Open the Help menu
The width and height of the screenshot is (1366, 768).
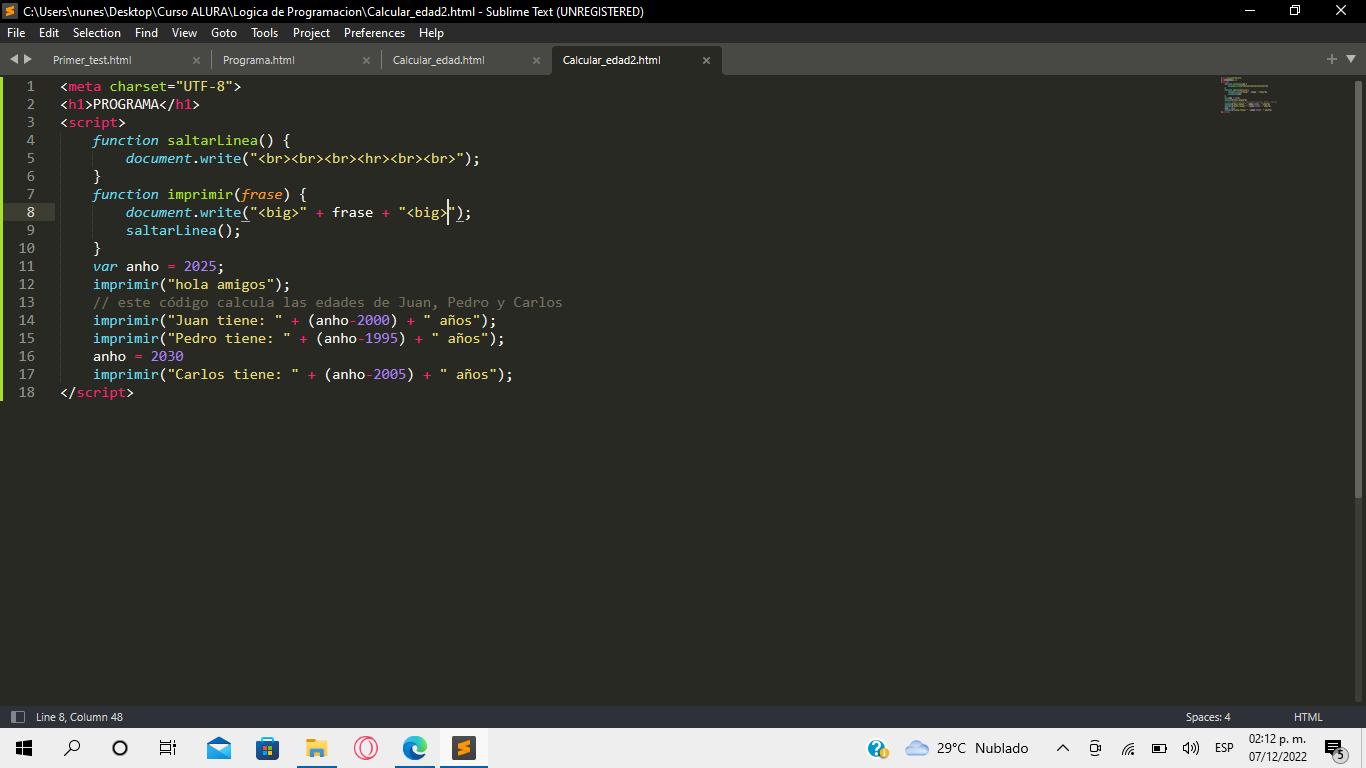pyautogui.click(x=431, y=33)
